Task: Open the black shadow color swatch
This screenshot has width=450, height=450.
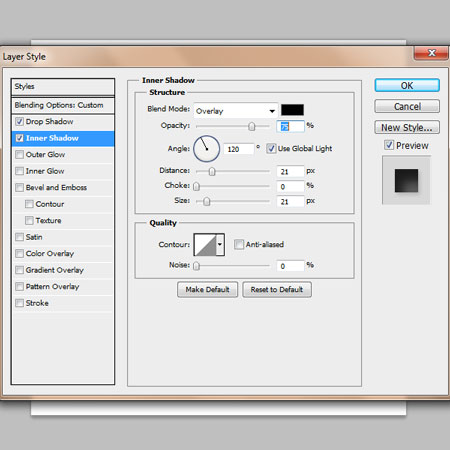Action: tap(292, 110)
